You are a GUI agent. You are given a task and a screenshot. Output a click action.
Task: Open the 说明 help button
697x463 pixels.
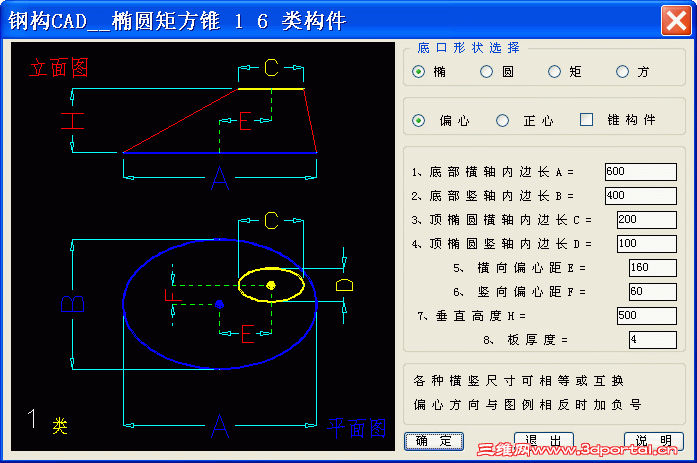point(653,440)
